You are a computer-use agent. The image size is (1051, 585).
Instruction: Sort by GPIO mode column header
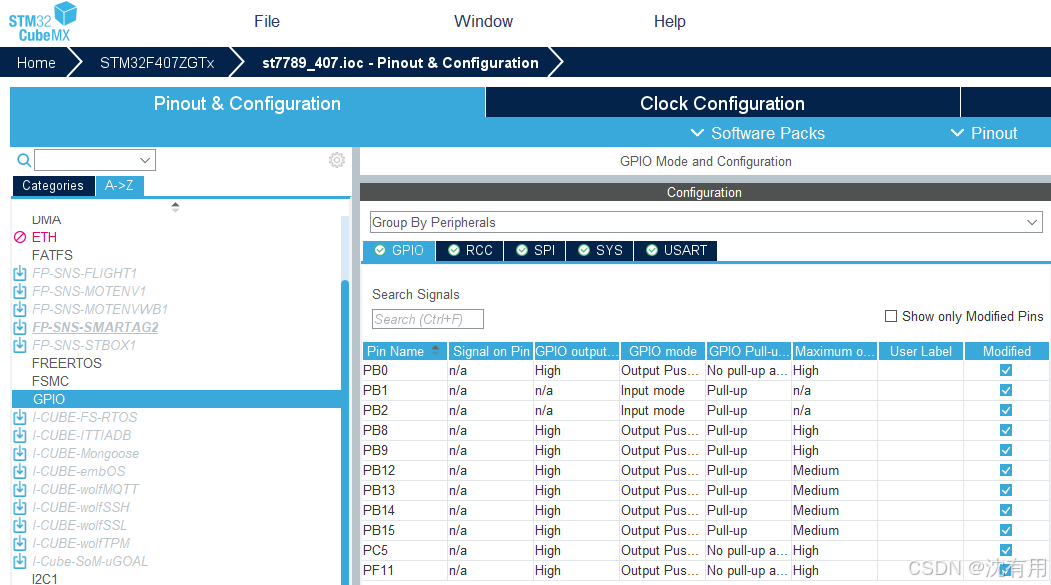click(663, 351)
